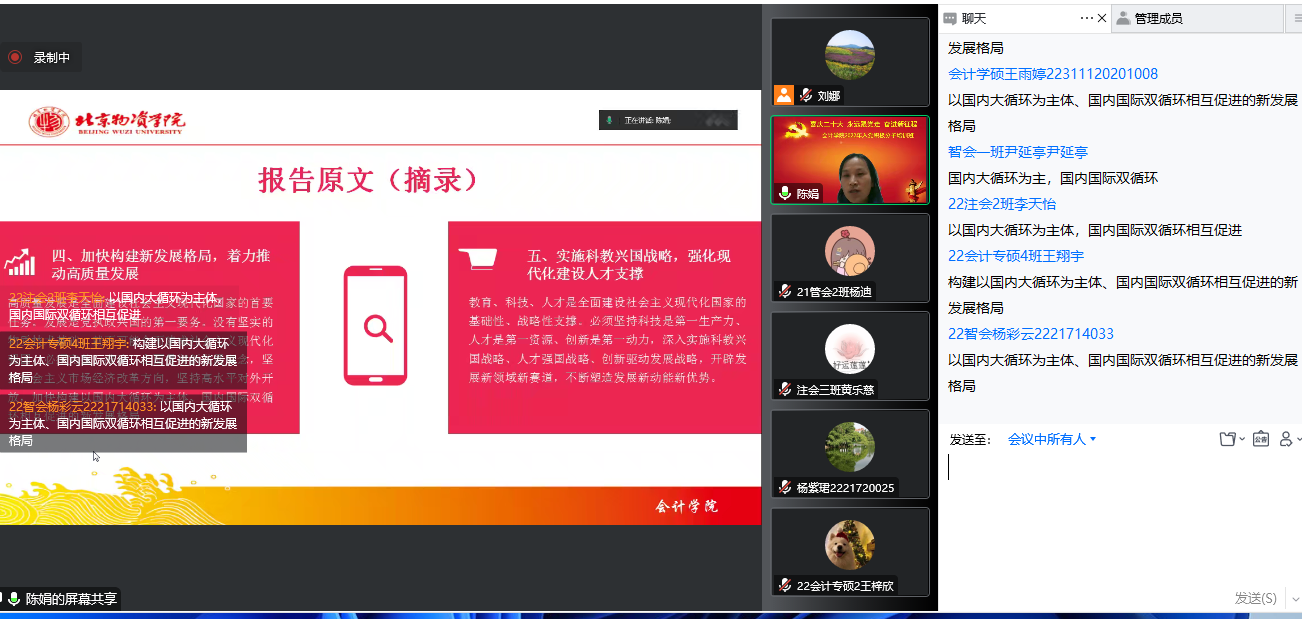Click the phone search icon on slide
This screenshot has height=619, width=1302.
tap(375, 326)
